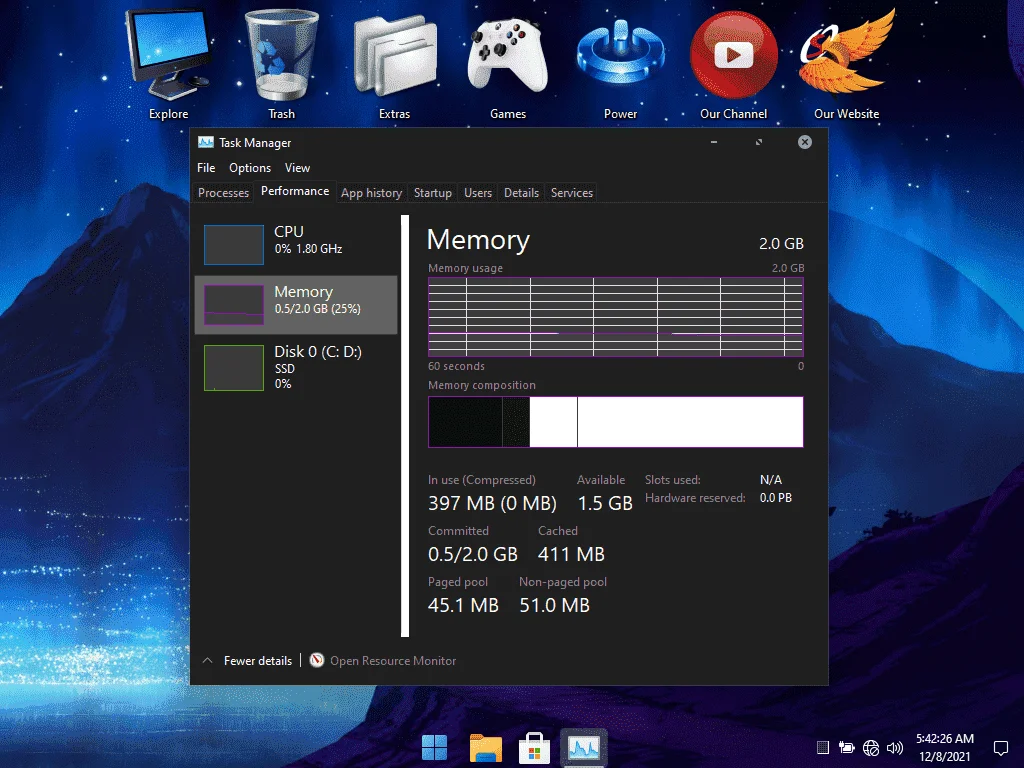Click the '411 MB' cached value

pyautogui.click(x=571, y=554)
